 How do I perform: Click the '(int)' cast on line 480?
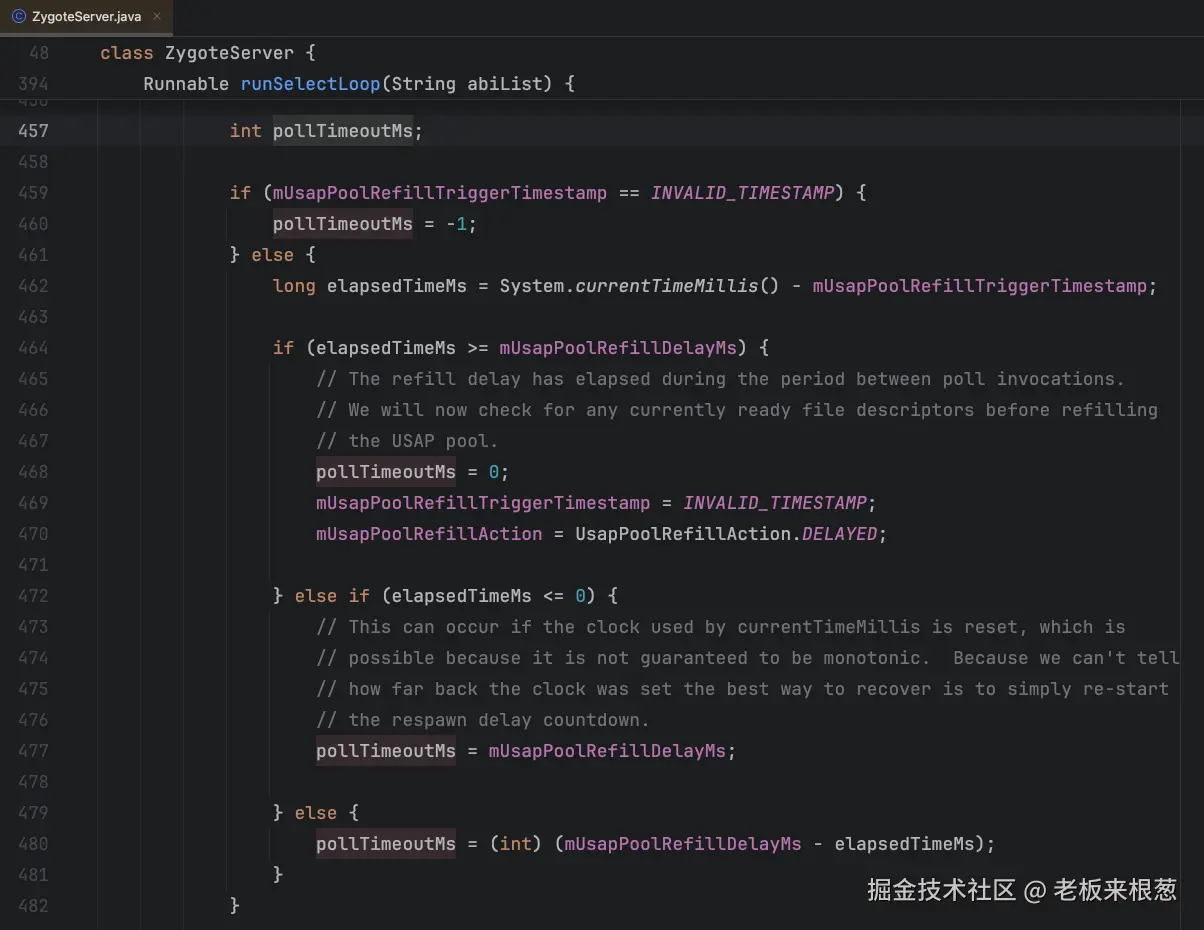coord(516,844)
